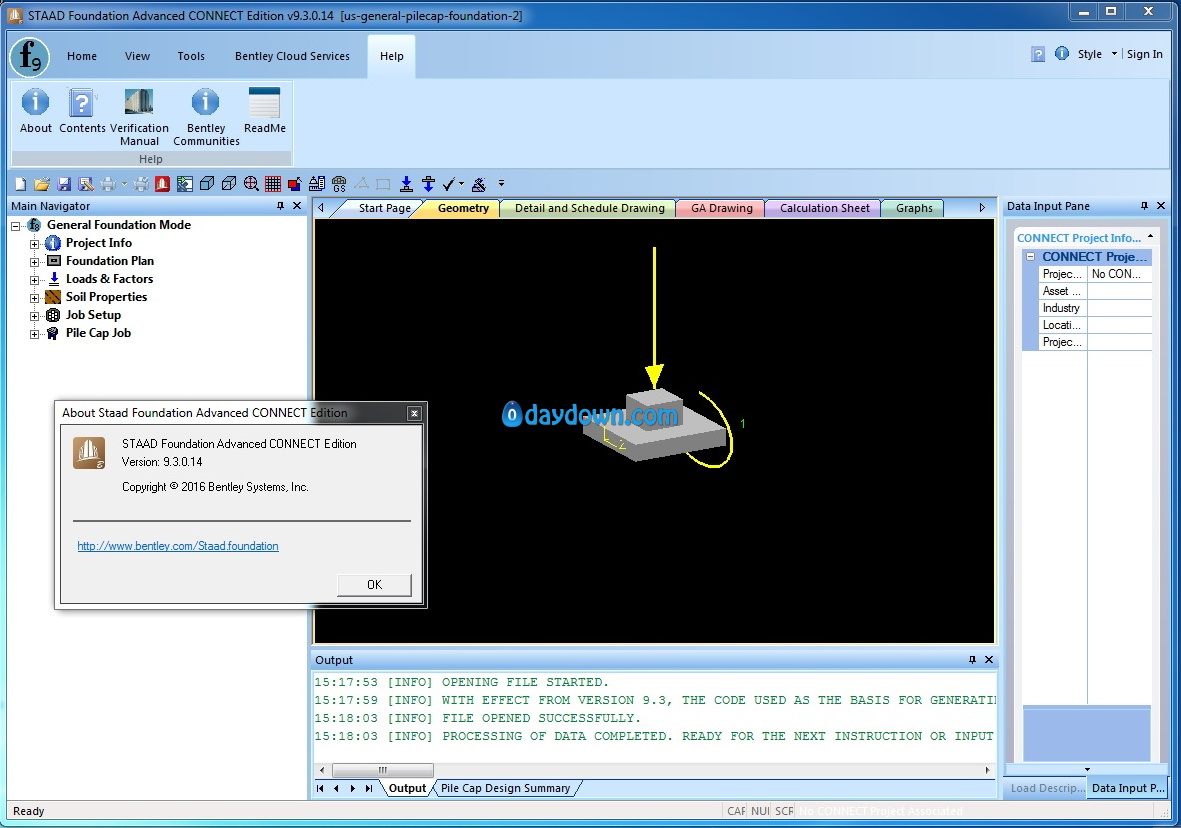The height and width of the screenshot is (828, 1181).
Task: Click the f9 application button
Action: [x=30, y=56]
